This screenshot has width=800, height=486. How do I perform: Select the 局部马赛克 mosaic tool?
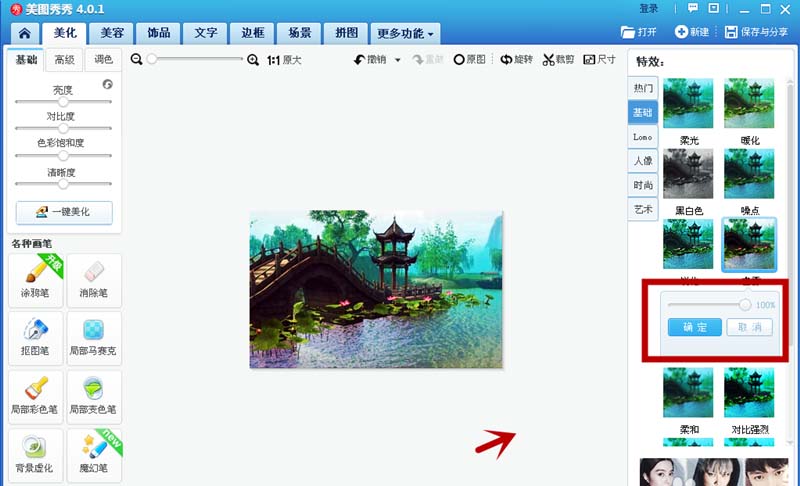94,339
